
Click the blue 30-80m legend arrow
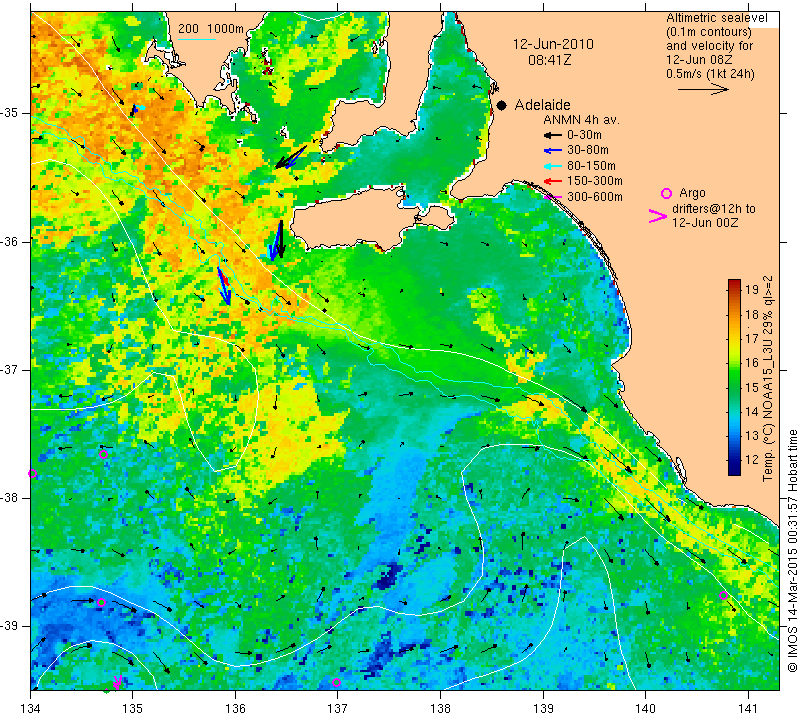tap(553, 151)
